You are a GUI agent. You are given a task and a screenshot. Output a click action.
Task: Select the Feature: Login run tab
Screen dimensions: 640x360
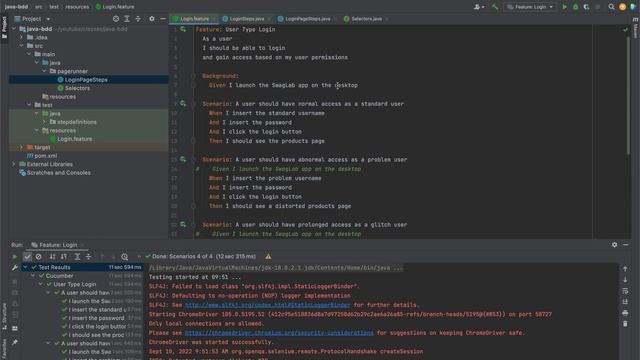click(x=58, y=245)
